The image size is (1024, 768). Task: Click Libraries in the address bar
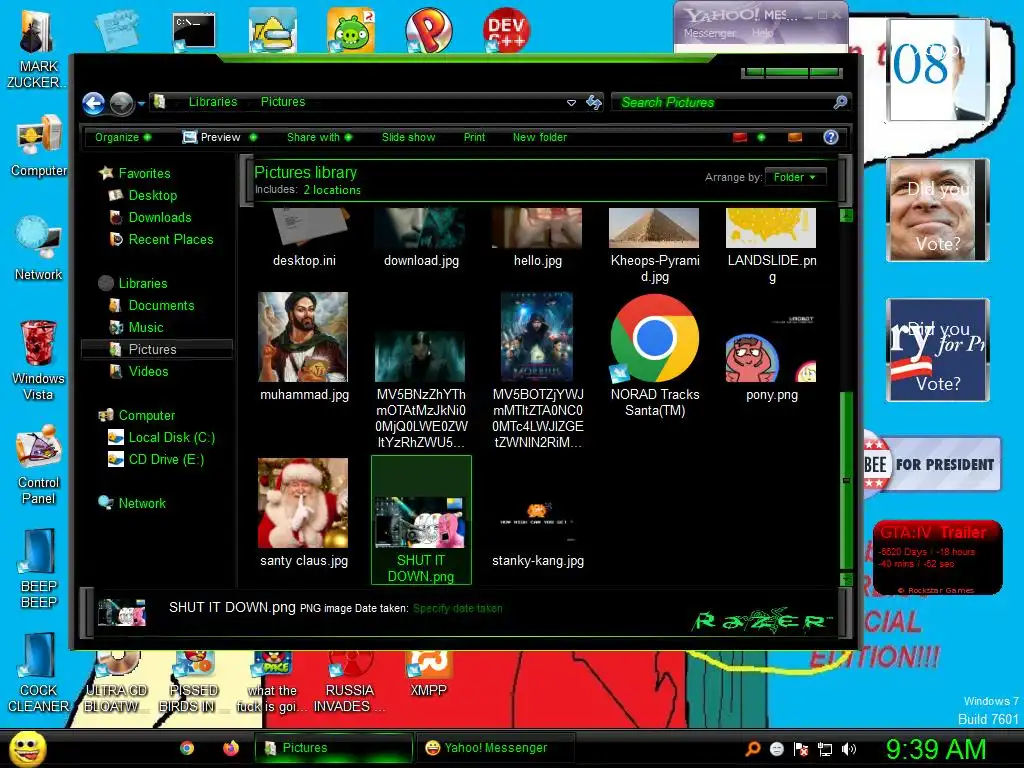coord(213,102)
